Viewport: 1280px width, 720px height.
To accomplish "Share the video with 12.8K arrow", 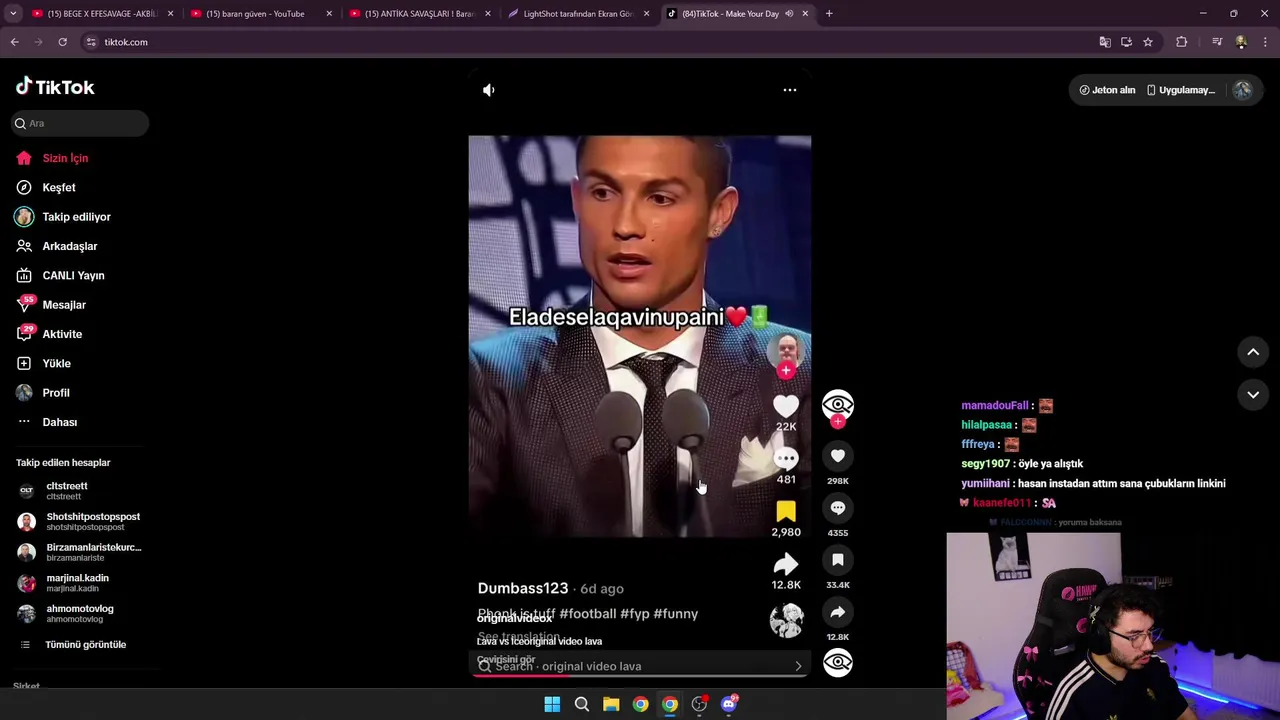I will pyautogui.click(x=786, y=564).
